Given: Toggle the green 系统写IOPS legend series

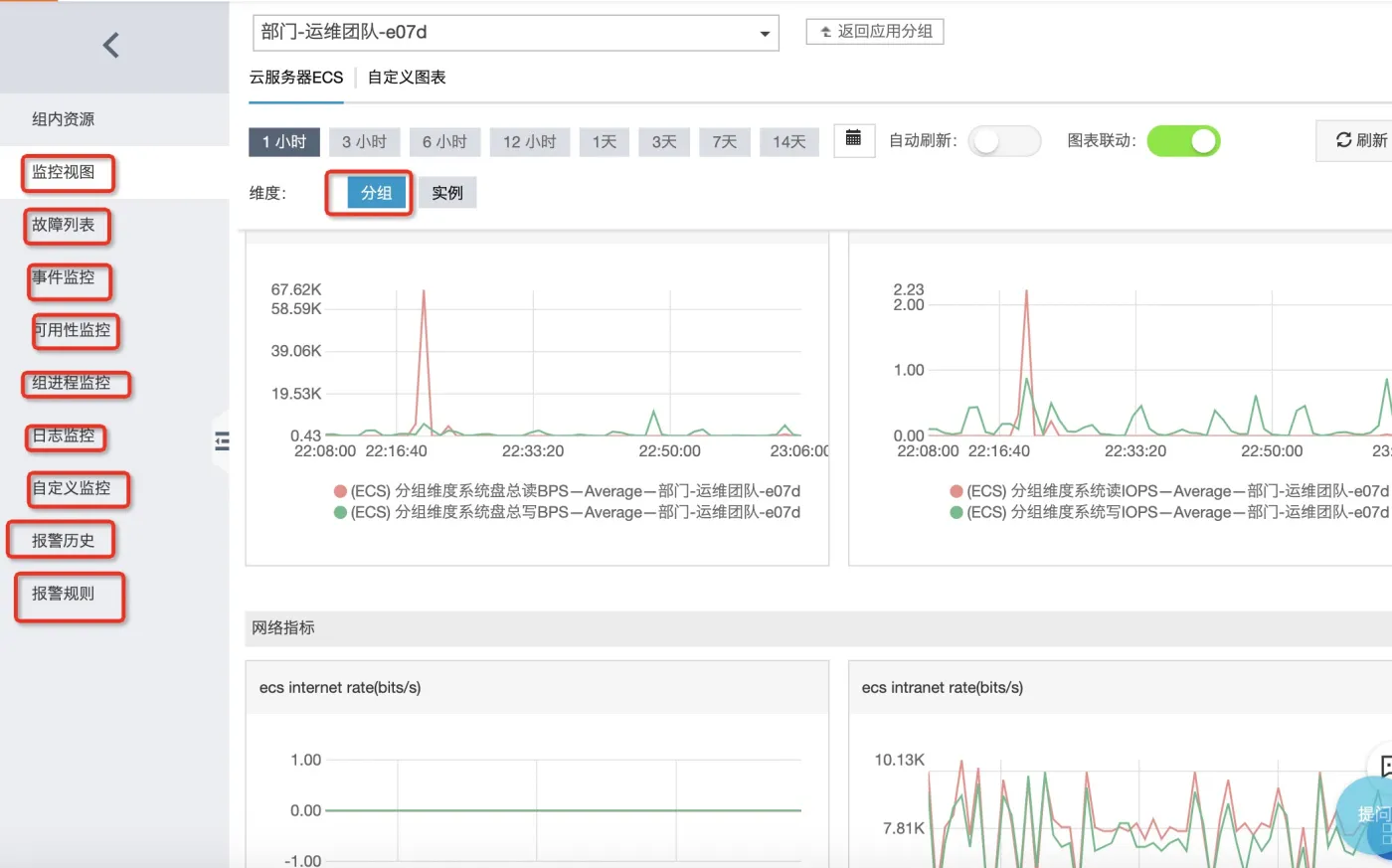Looking at the screenshot, I should click(1169, 512).
